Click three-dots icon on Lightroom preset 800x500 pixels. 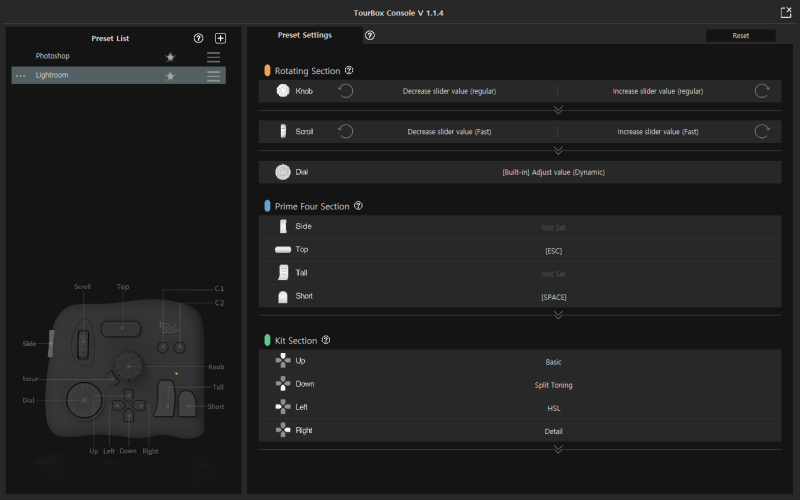(x=20, y=76)
